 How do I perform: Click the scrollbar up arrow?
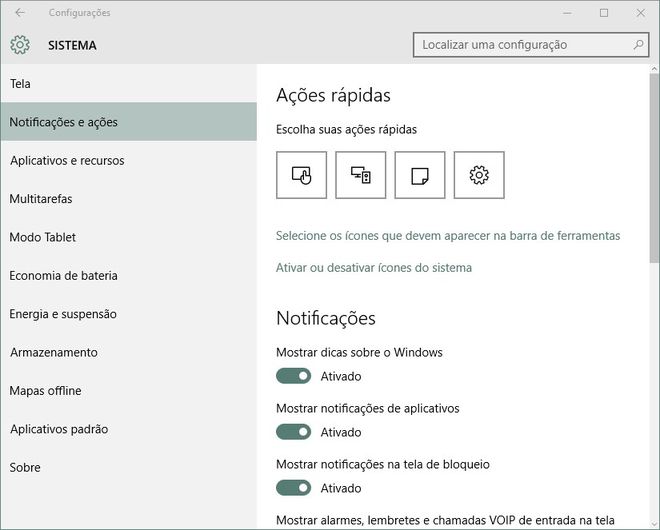coord(654,69)
